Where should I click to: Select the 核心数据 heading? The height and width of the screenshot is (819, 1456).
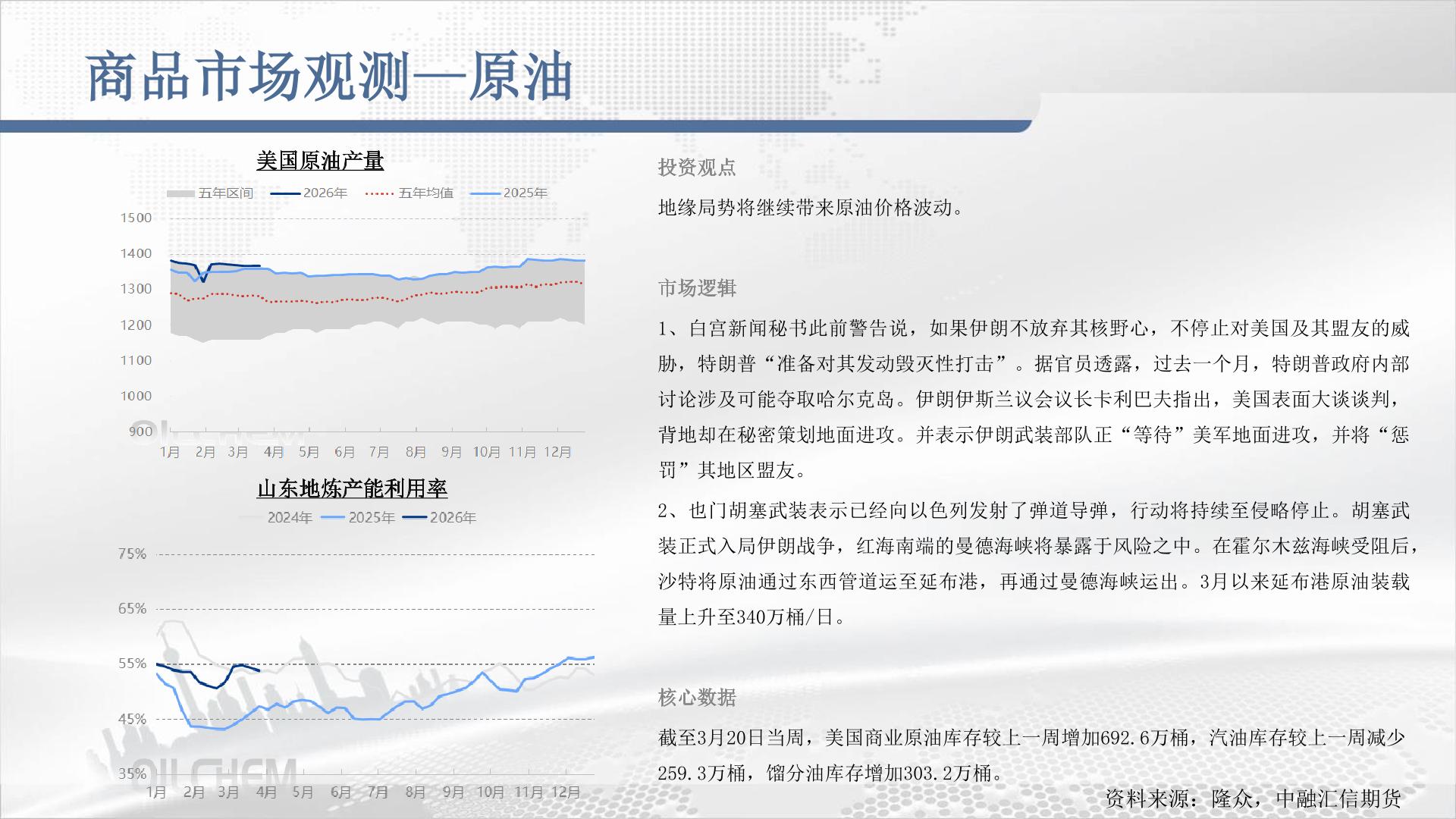coord(696,698)
